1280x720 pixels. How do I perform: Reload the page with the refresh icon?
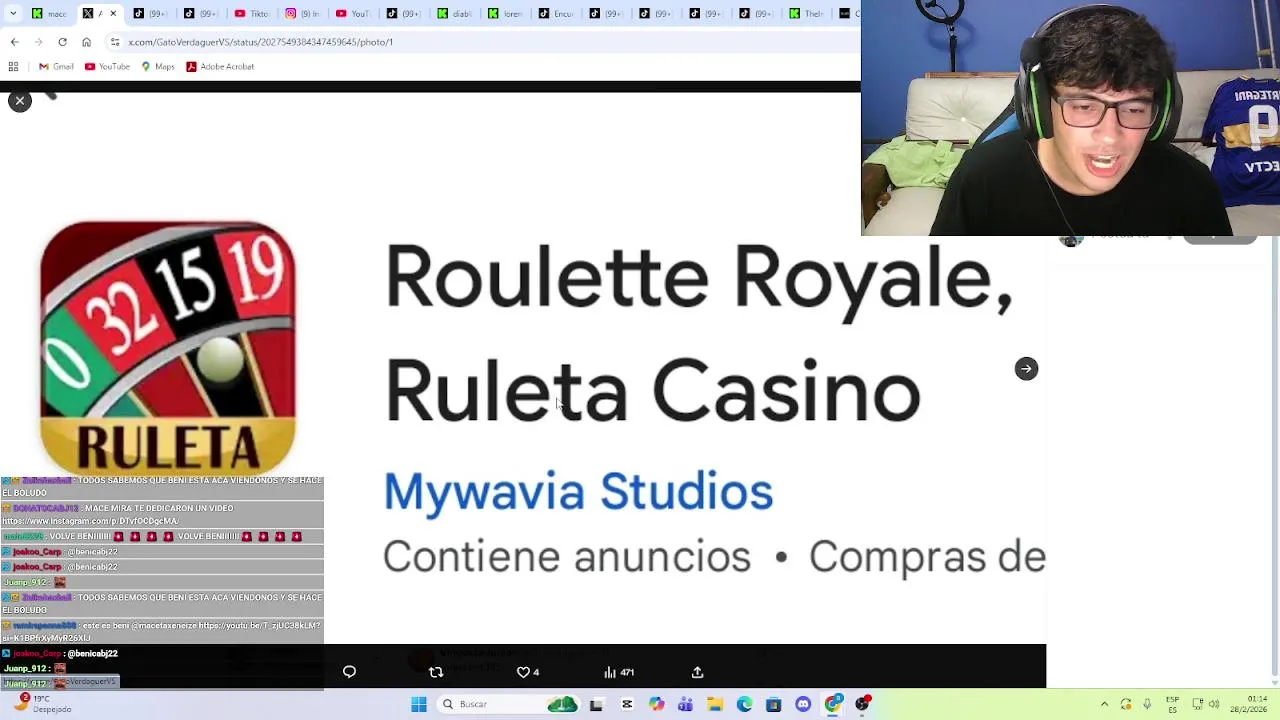coord(62,42)
